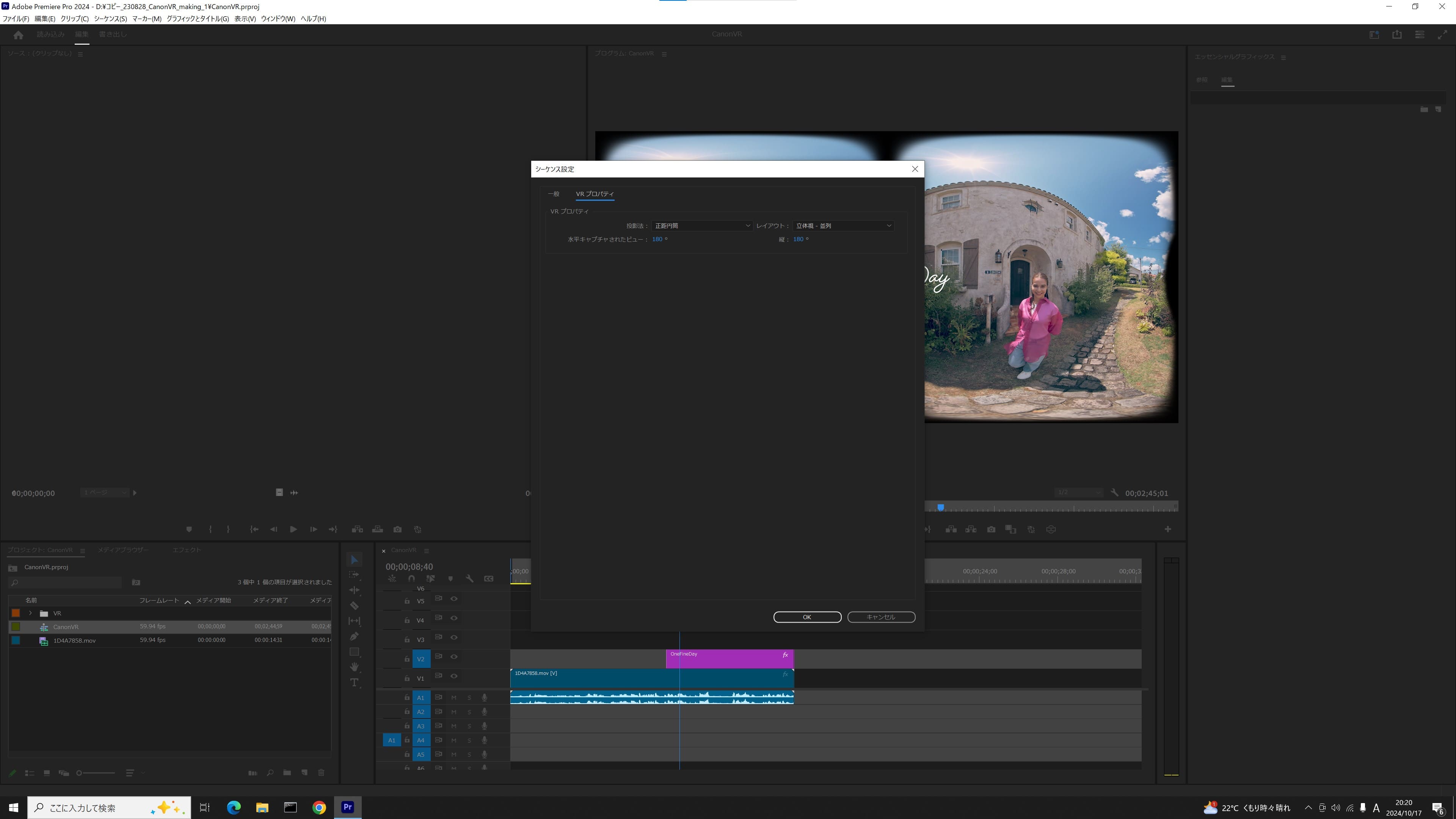Select the Hand tool in the tools panel
Viewport: 1456px width, 819px height.
pos(355,667)
